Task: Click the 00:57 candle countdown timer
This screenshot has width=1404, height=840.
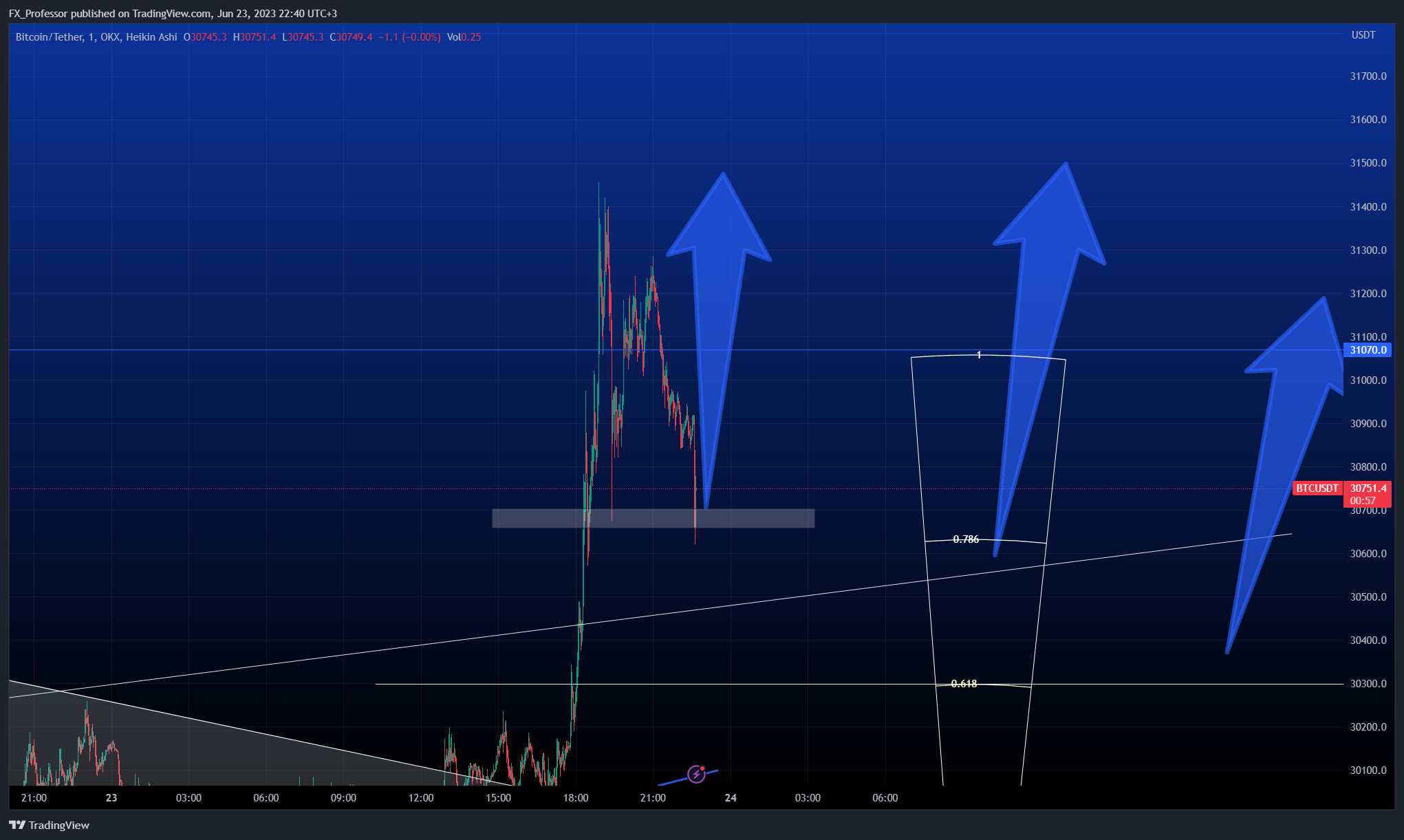Action: tap(1363, 501)
